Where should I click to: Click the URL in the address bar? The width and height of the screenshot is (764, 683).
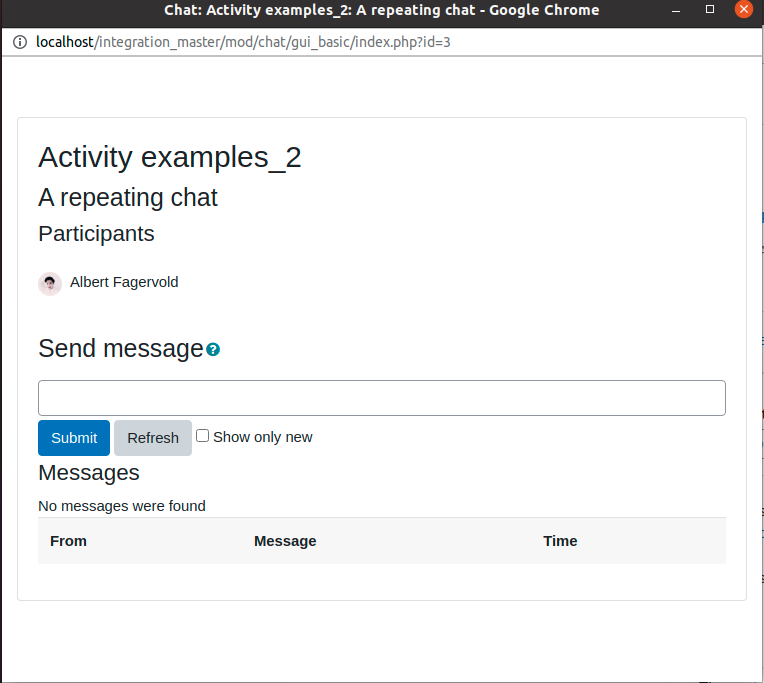(x=243, y=42)
